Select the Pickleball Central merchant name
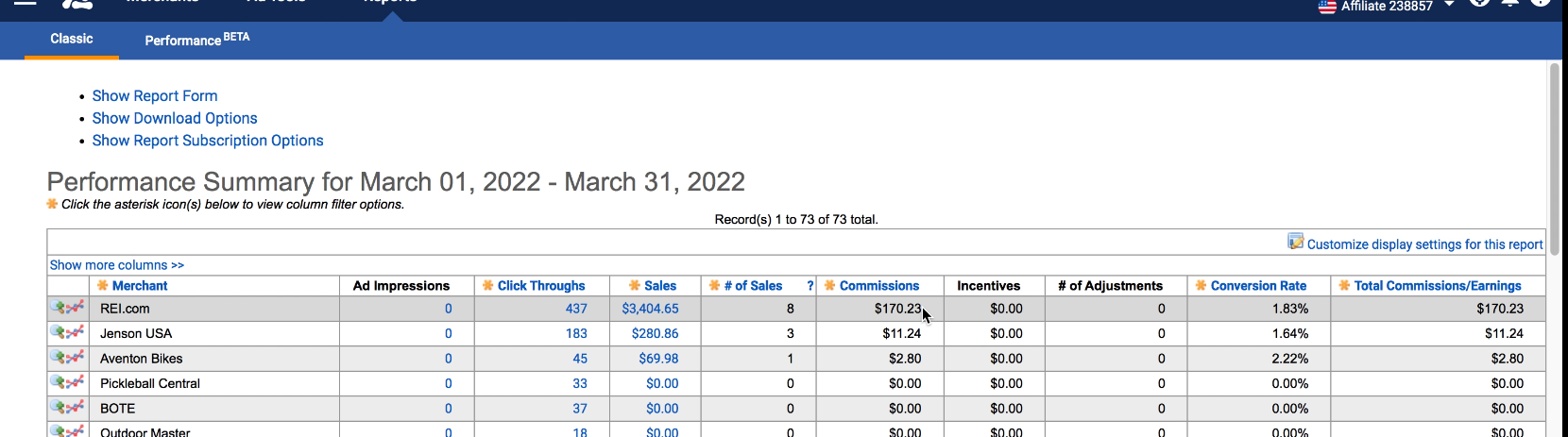Image resolution: width=1568 pixels, height=437 pixels. pos(150,383)
